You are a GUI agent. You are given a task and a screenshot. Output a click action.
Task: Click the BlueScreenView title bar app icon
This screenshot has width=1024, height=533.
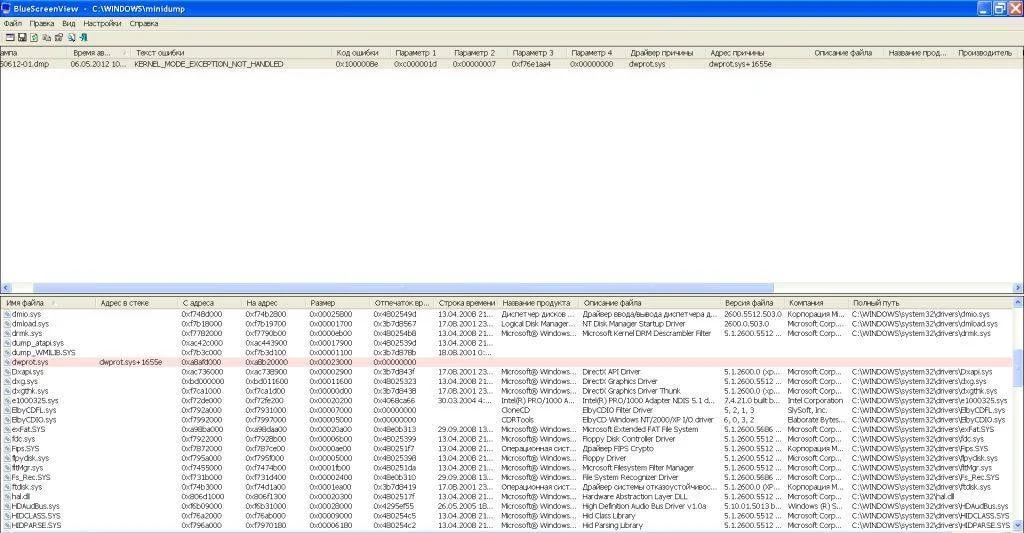(x=6, y=8)
